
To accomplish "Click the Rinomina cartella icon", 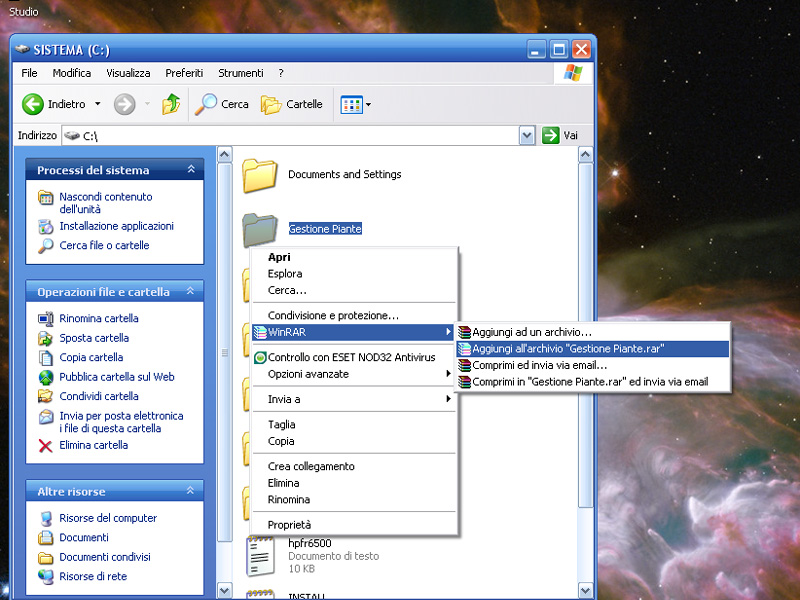I will 46,319.
